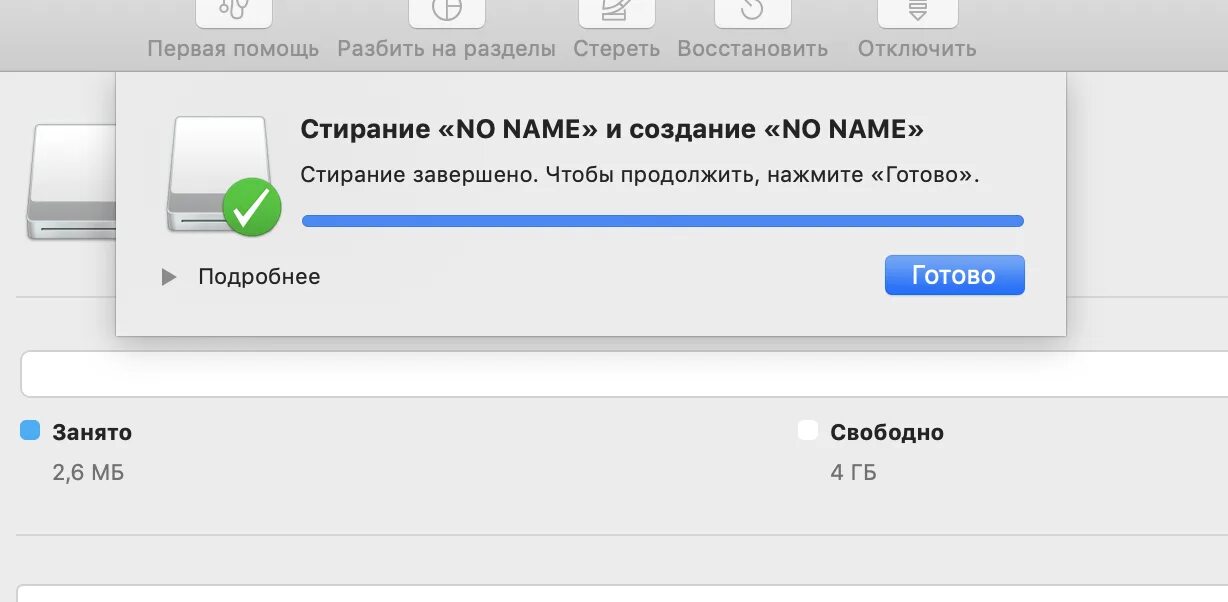Click the Erase toolbar icon
This screenshot has height=602, width=1228.
pyautogui.click(x=617, y=12)
